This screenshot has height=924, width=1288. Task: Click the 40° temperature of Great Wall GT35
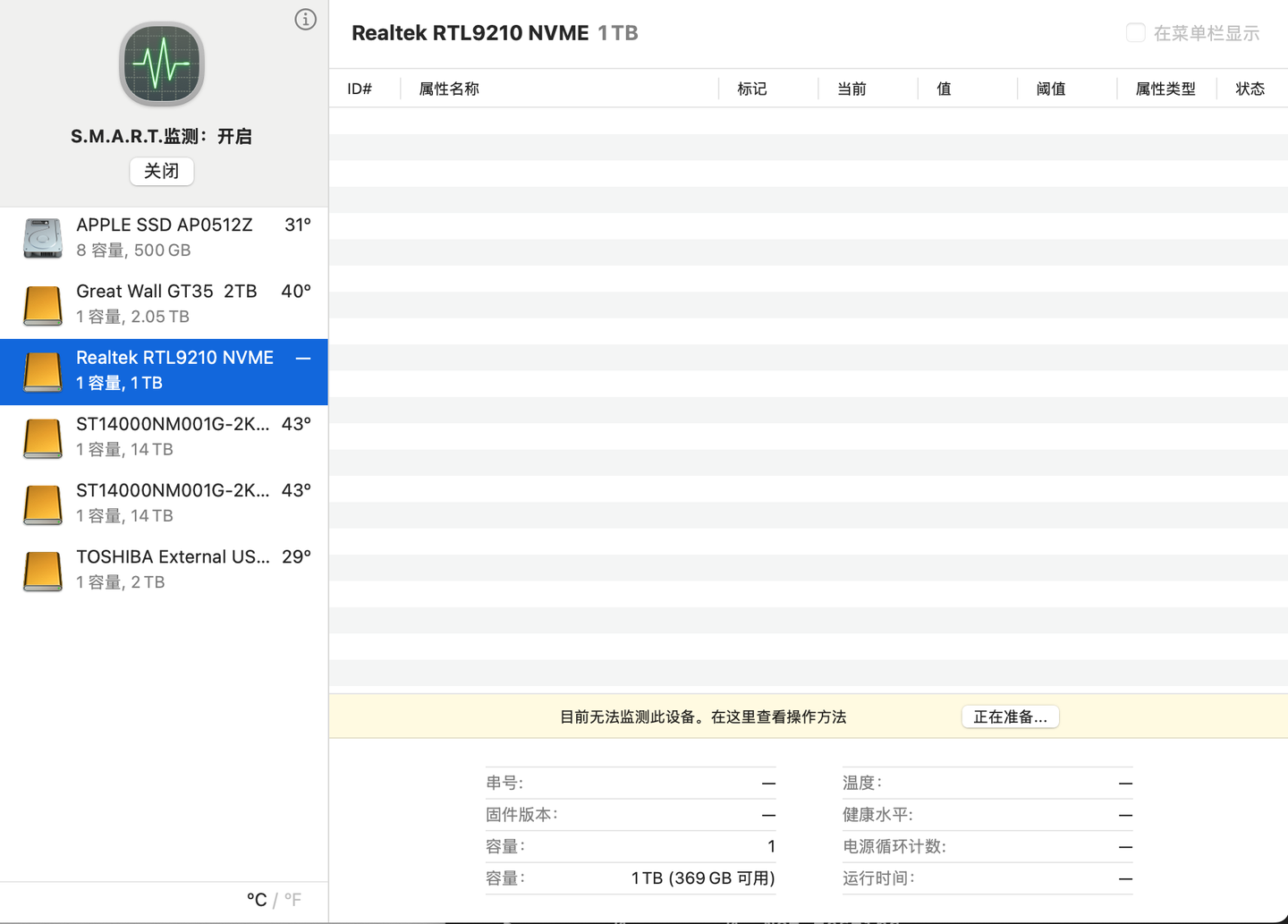(x=296, y=292)
